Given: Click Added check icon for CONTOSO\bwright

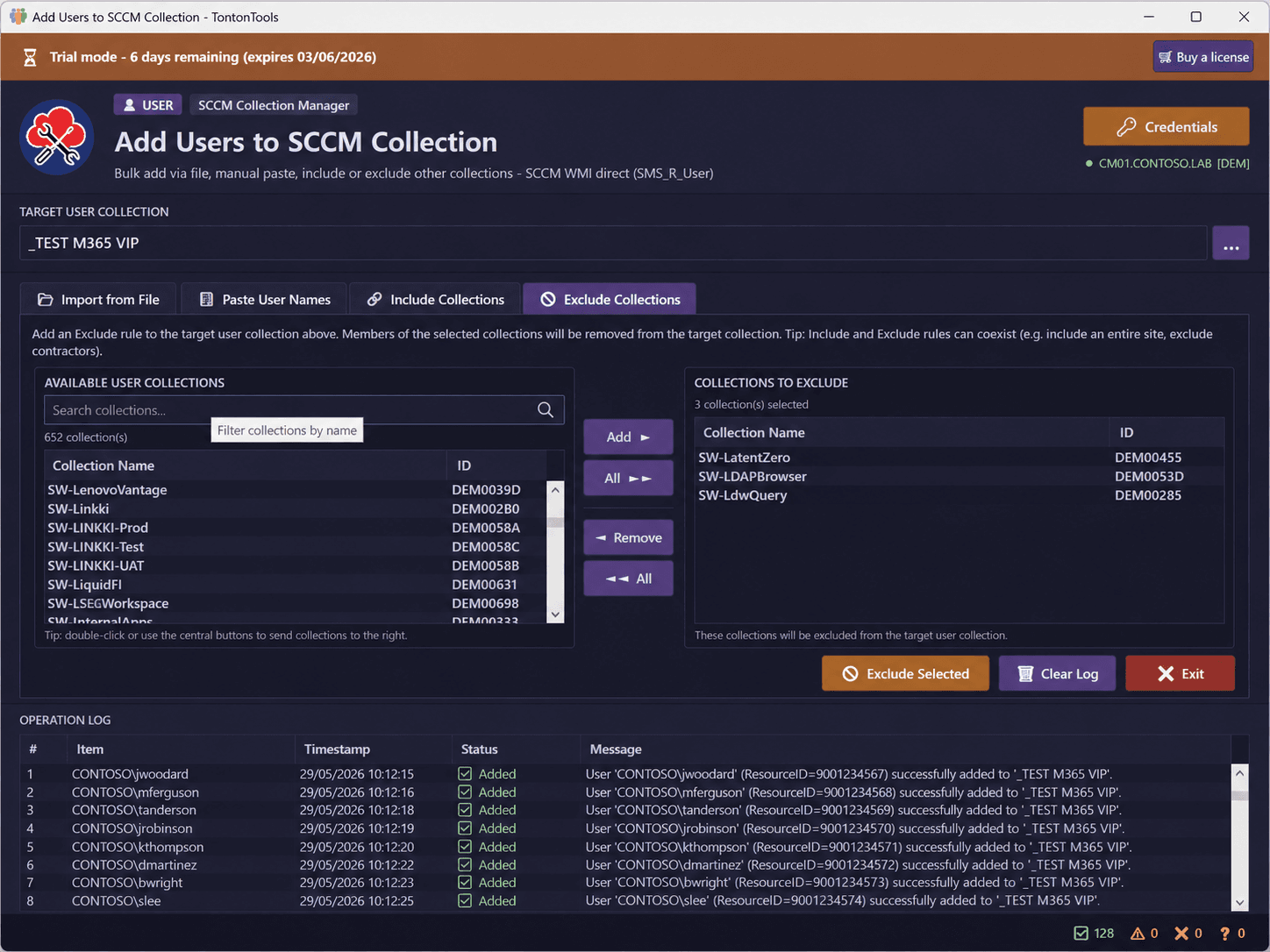Looking at the screenshot, I should tap(465, 883).
